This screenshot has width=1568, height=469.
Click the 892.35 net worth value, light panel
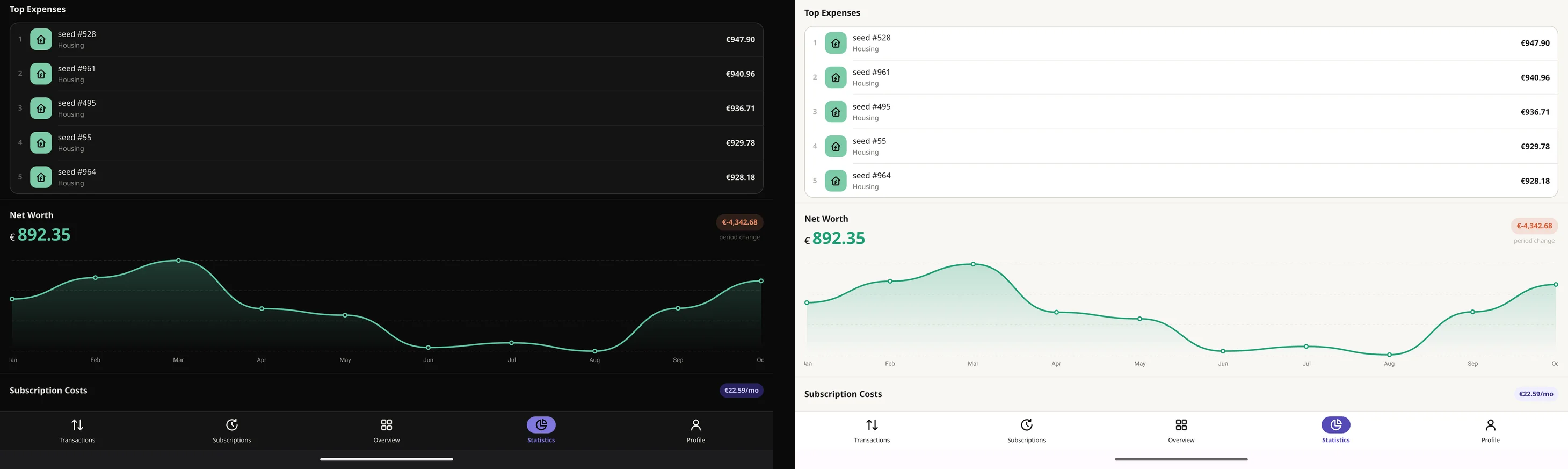(x=838, y=238)
